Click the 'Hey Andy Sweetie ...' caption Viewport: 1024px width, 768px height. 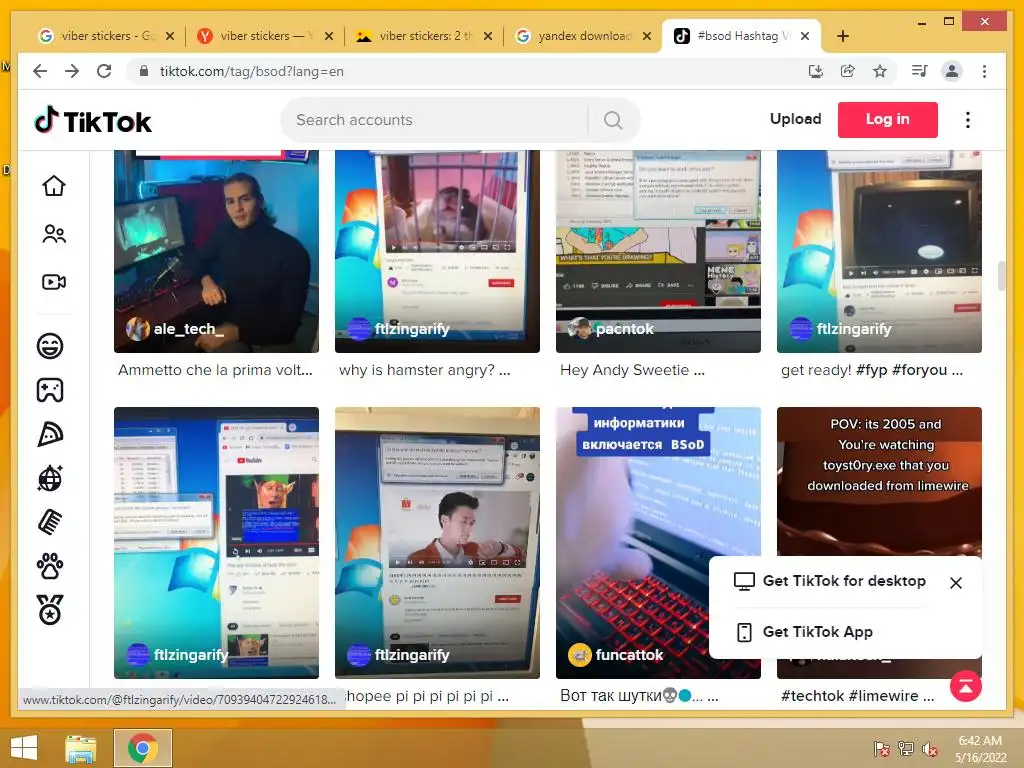pyautogui.click(x=632, y=370)
